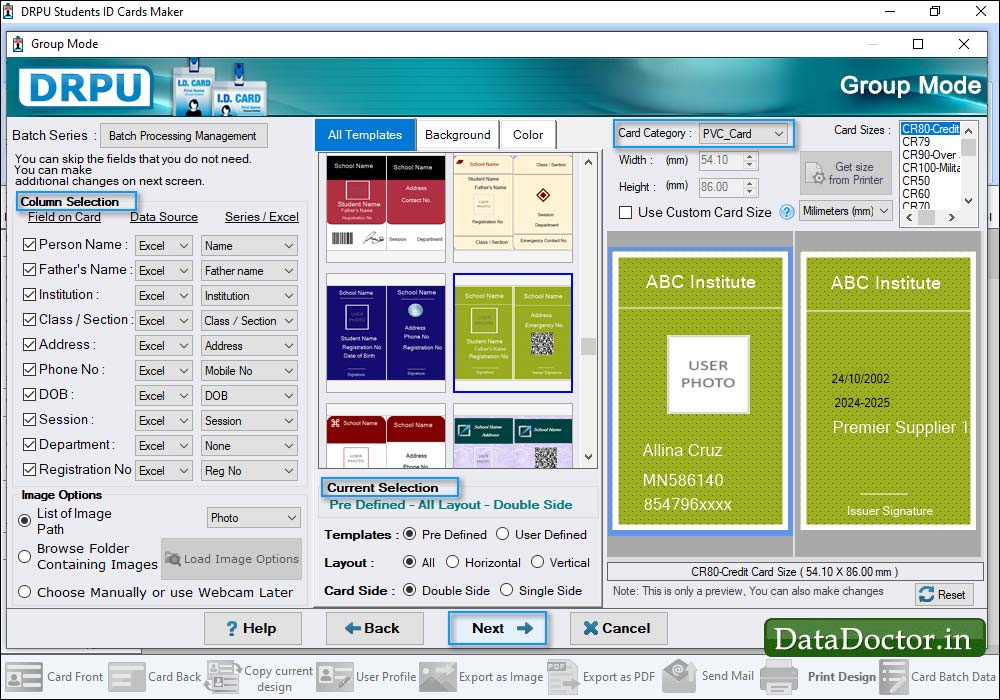
Task: Click the Next button
Action: tap(497, 628)
